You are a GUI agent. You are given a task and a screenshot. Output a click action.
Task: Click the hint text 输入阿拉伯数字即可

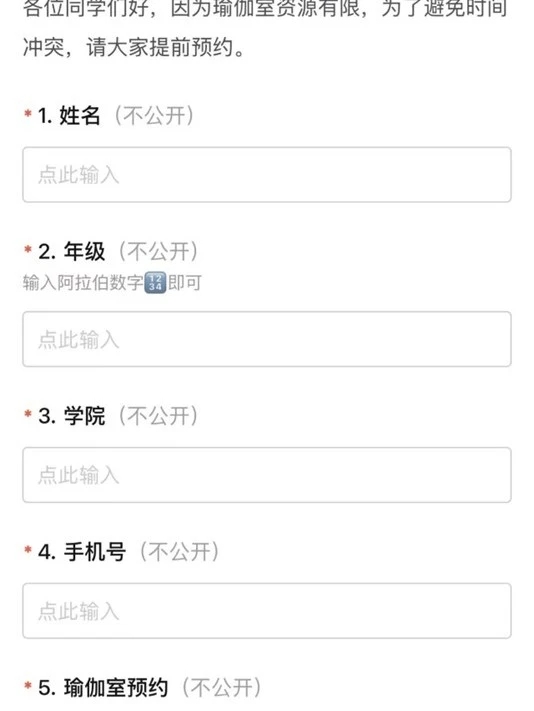[112, 282]
